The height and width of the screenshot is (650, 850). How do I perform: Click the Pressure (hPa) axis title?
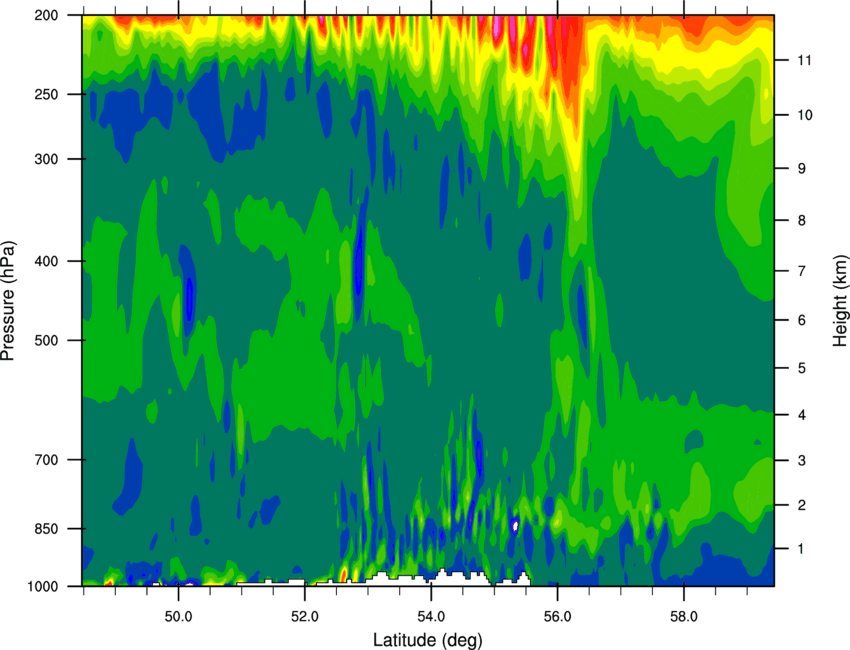coord(8,301)
